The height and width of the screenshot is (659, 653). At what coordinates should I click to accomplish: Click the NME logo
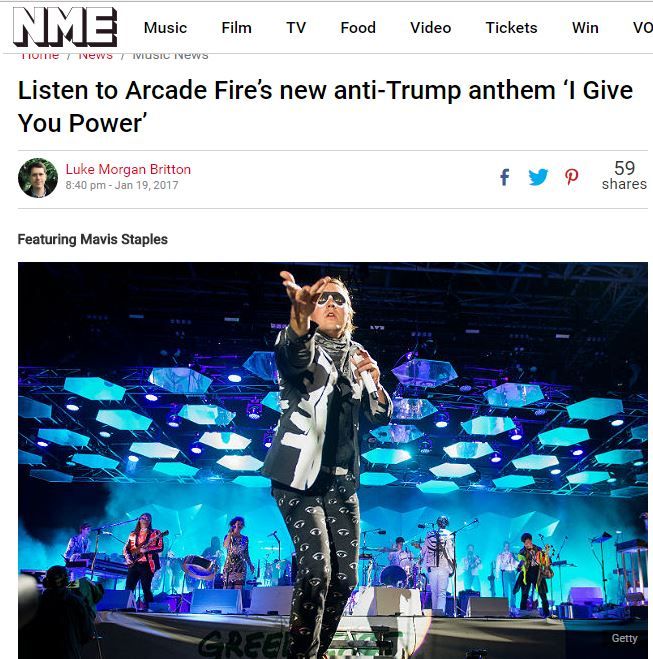[65, 27]
